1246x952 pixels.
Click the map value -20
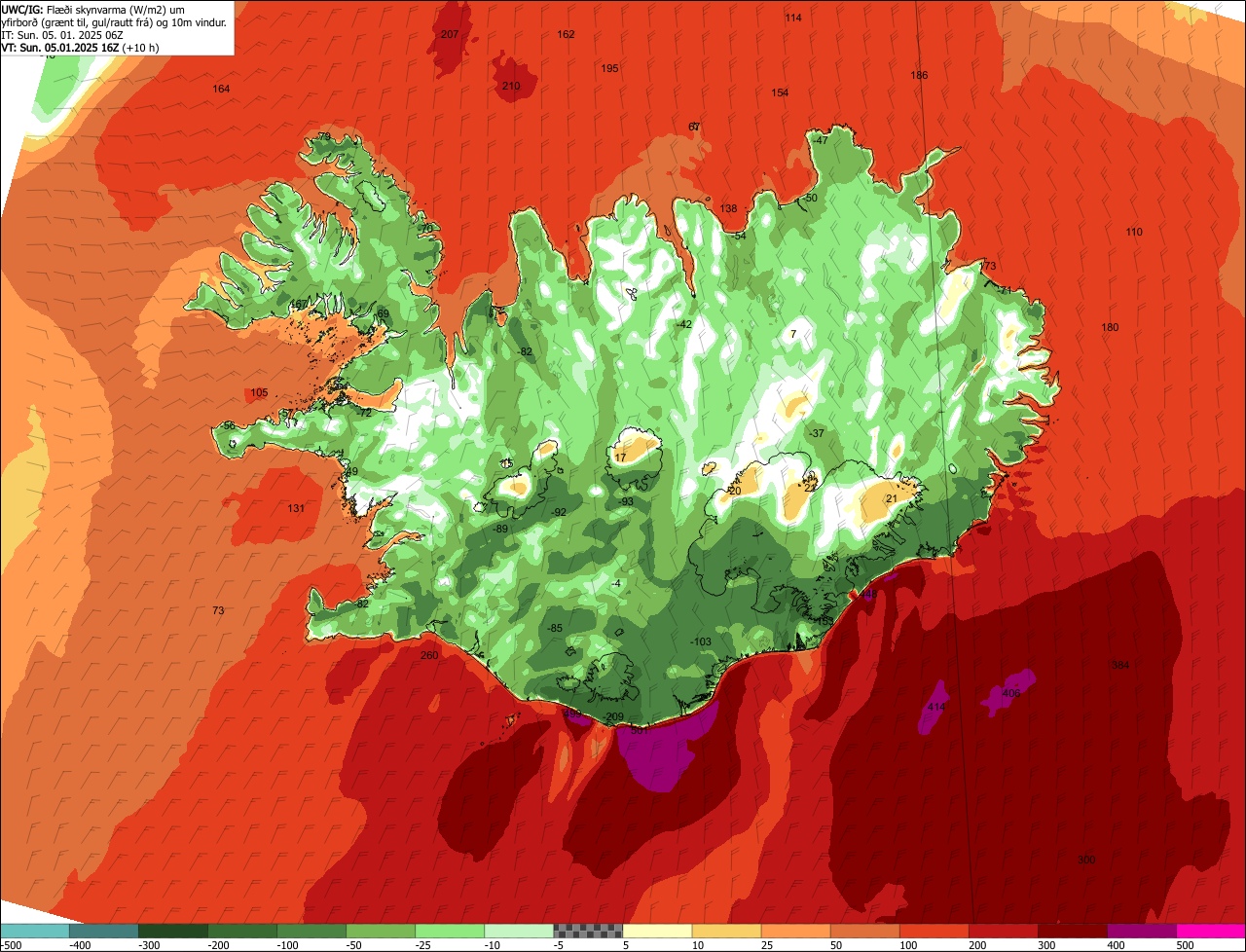point(734,491)
